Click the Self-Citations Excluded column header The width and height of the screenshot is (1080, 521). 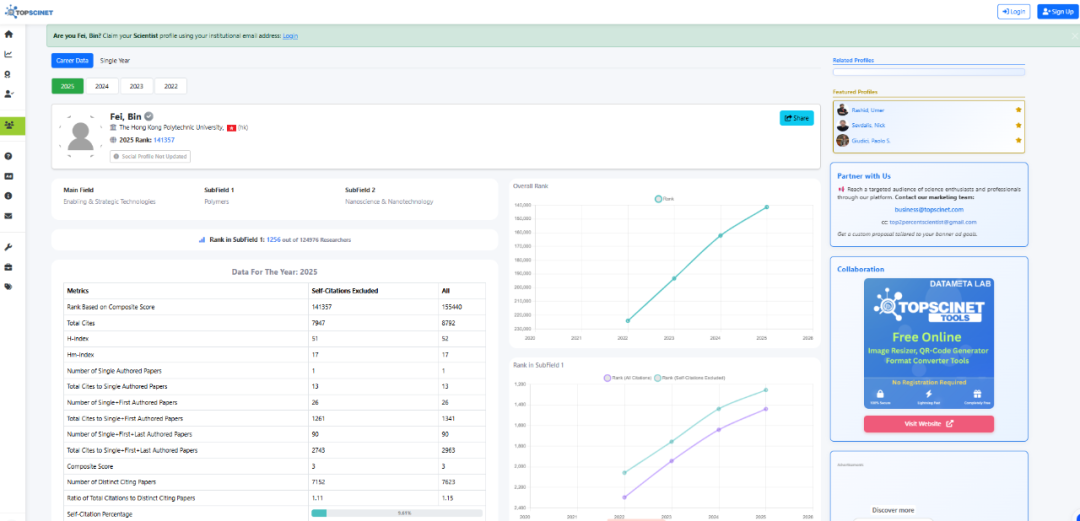tap(345, 291)
